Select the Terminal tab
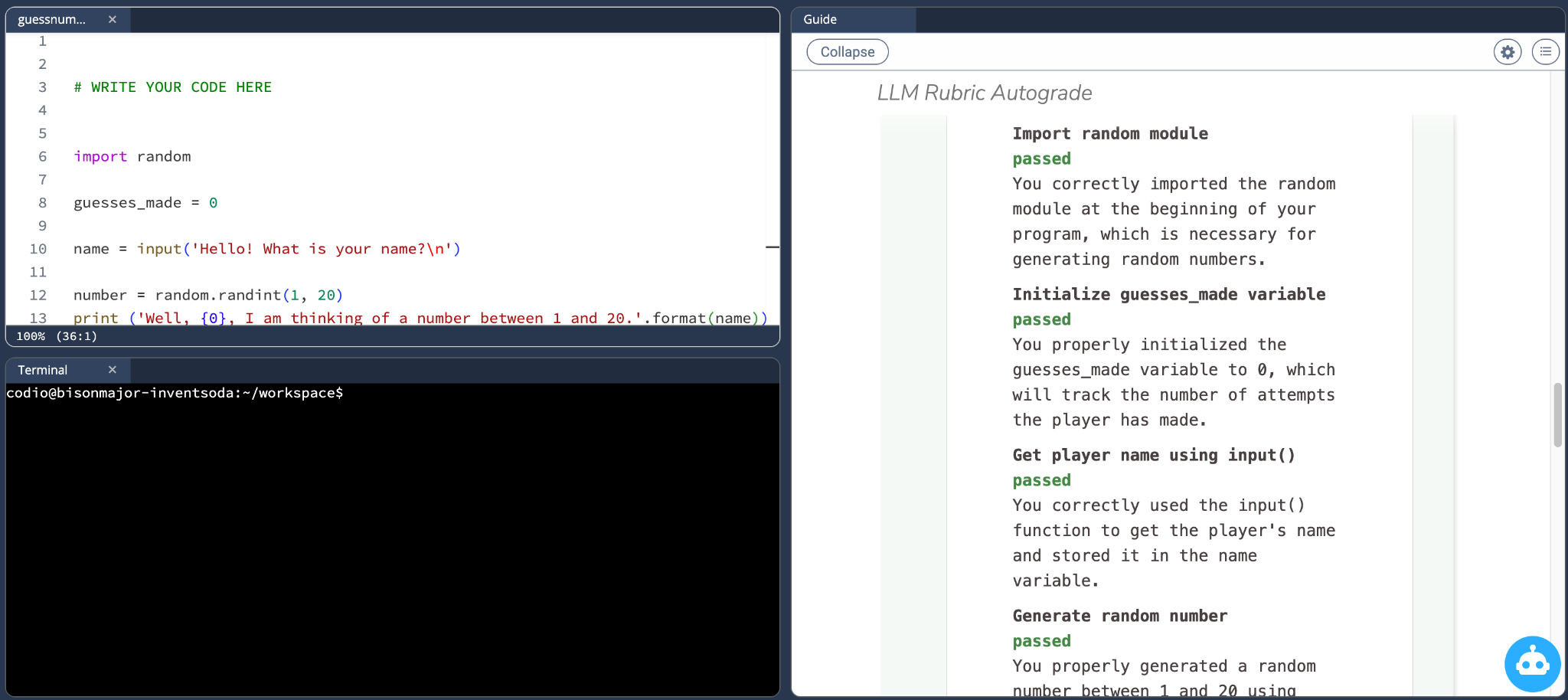This screenshot has width=1568, height=700. pyautogui.click(x=43, y=370)
